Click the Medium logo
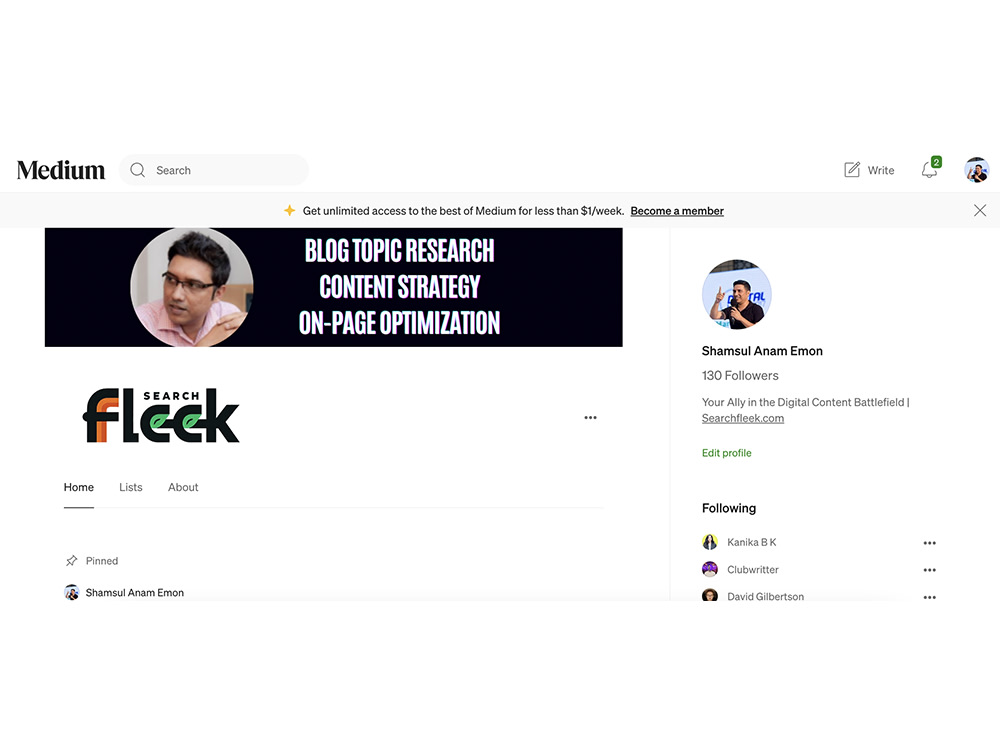 (x=61, y=170)
